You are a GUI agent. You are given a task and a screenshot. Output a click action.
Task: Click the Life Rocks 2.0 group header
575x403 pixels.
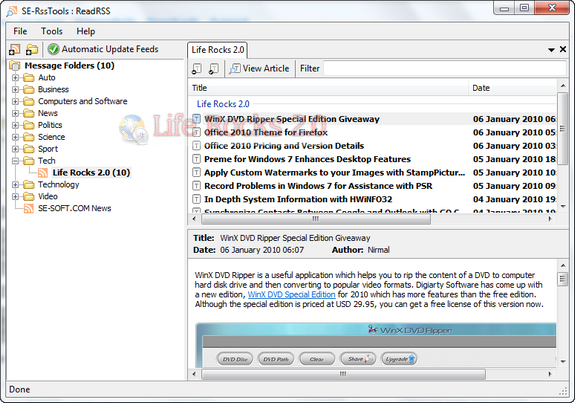[223, 104]
